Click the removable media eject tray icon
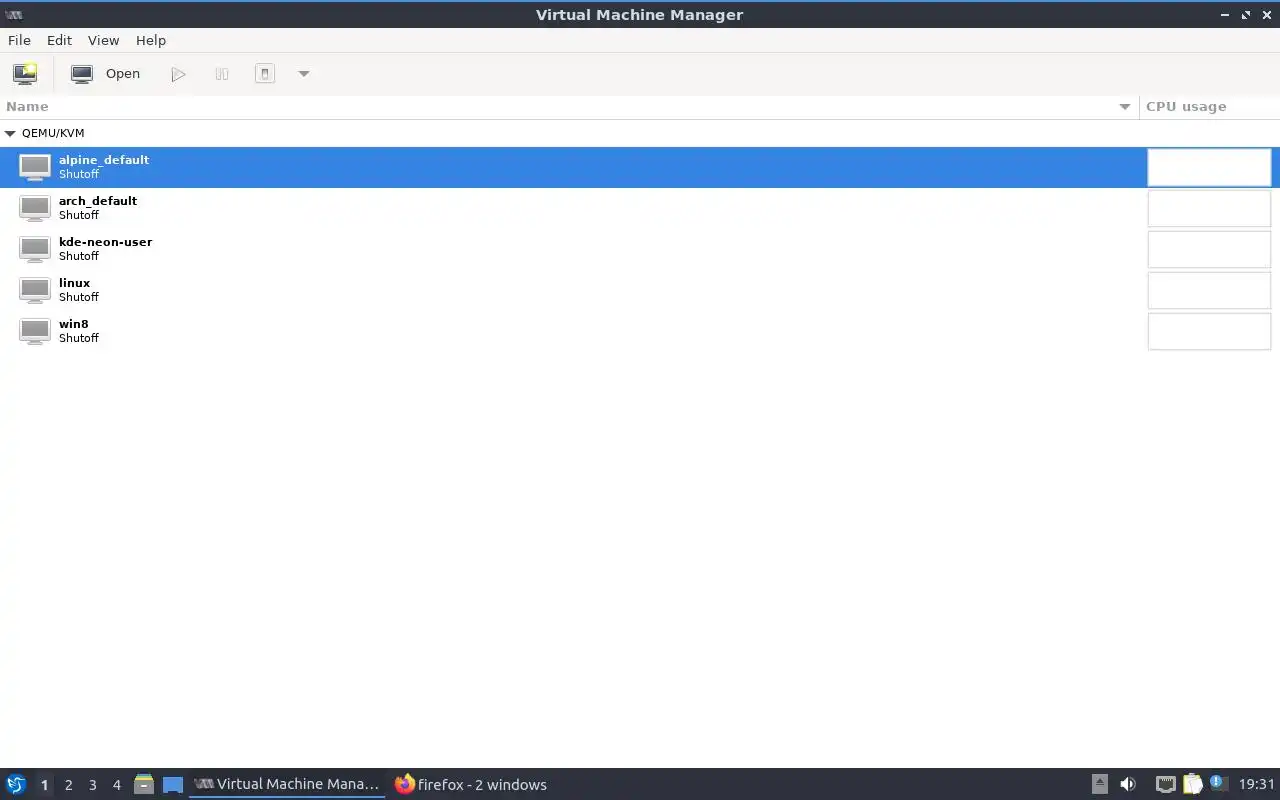 (1100, 784)
